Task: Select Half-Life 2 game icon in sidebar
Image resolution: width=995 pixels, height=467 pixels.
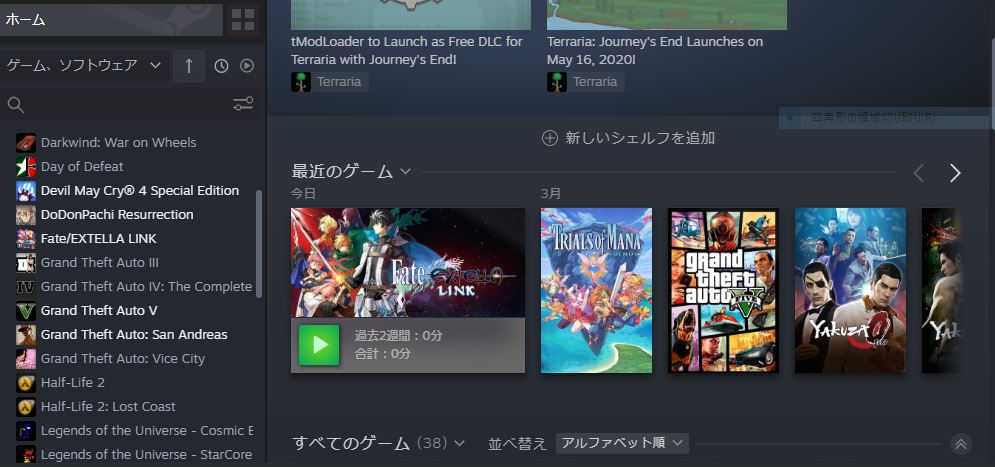Action: [x=25, y=383]
